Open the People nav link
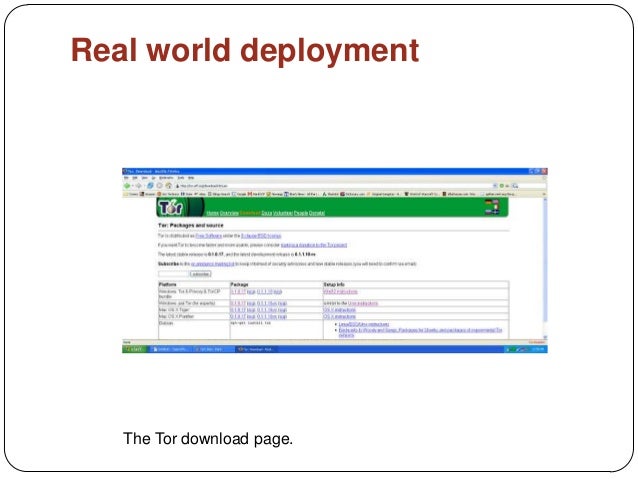Screen dimensions: 638x479 [301, 213]
